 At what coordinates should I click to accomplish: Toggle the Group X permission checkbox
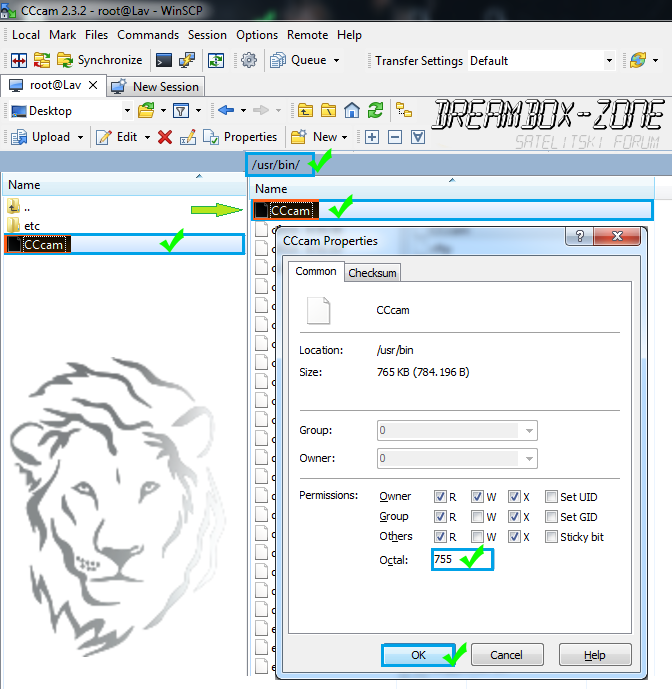tap(514, 516)
